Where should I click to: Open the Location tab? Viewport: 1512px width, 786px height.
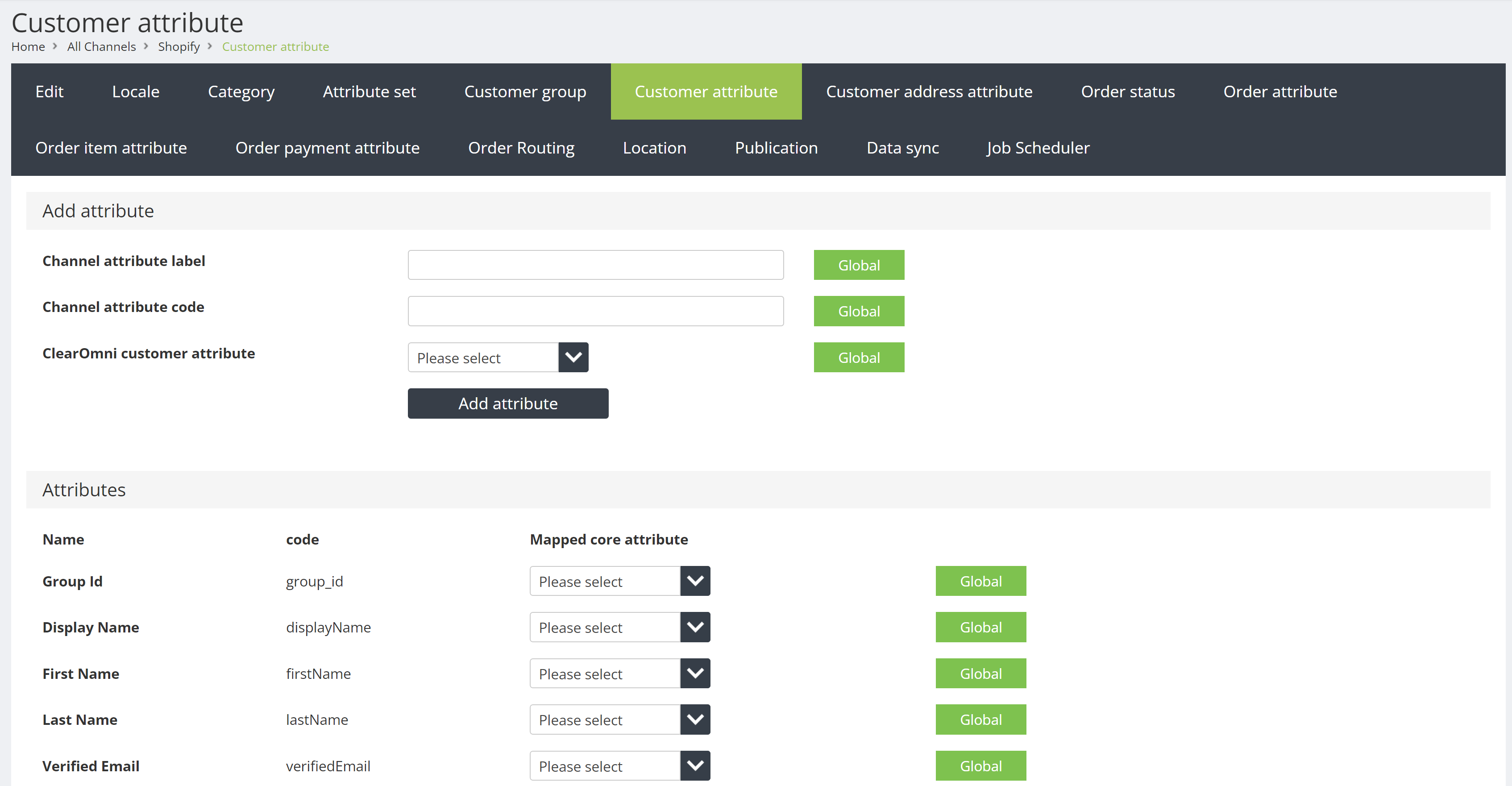(x=654, y=148)
